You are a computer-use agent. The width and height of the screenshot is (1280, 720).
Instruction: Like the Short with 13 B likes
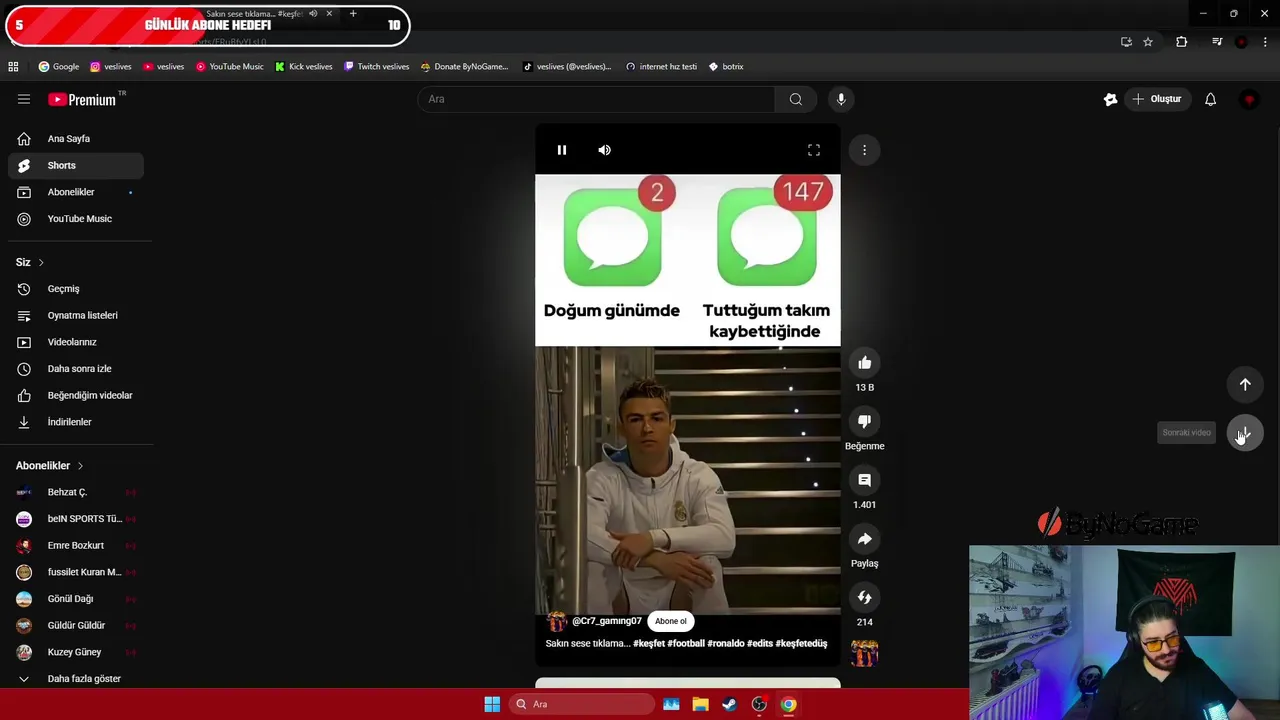(x=864, y=363)
